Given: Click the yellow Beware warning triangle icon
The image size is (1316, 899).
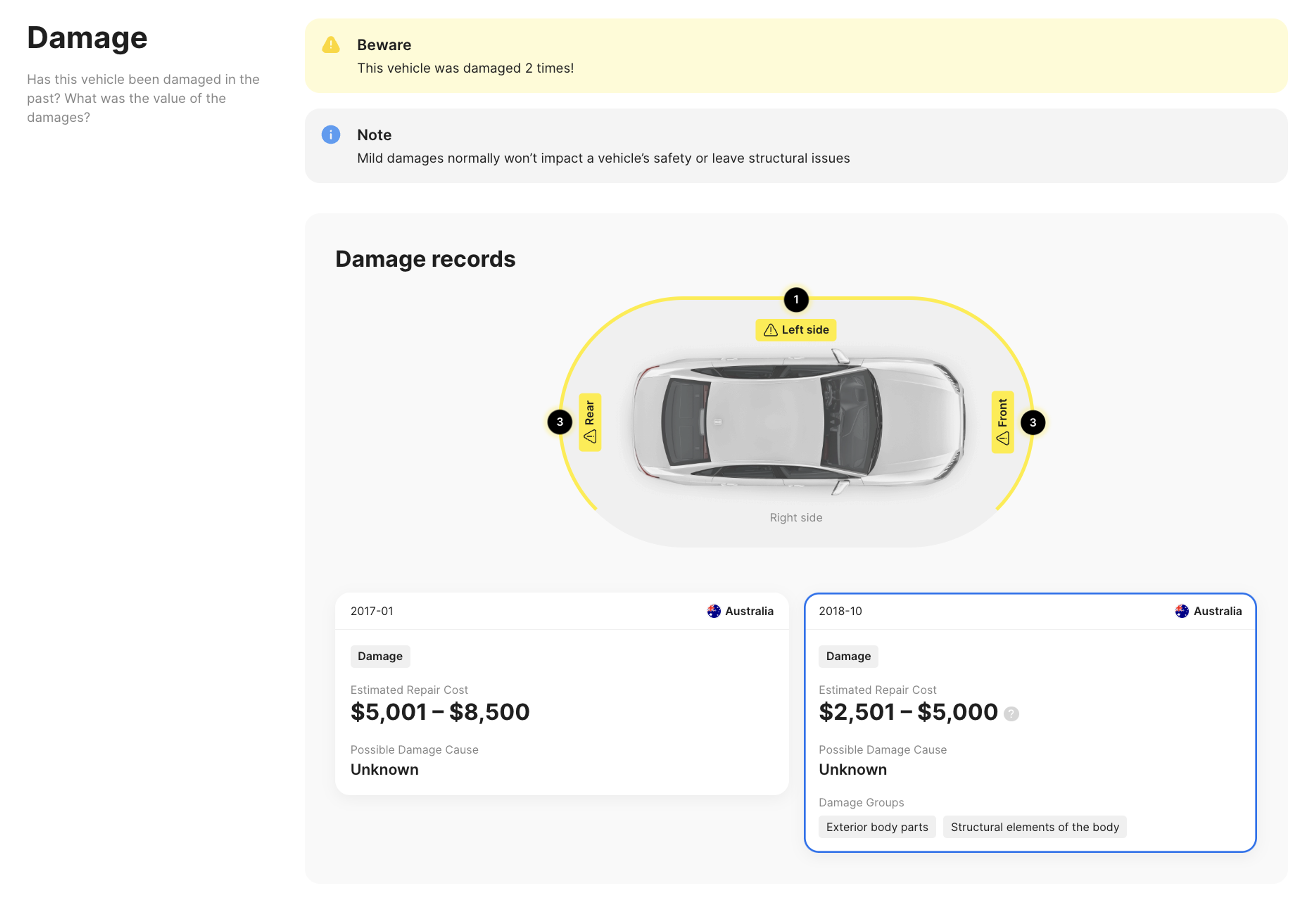Looking at the screenshot, I should [x=331, y=45].
